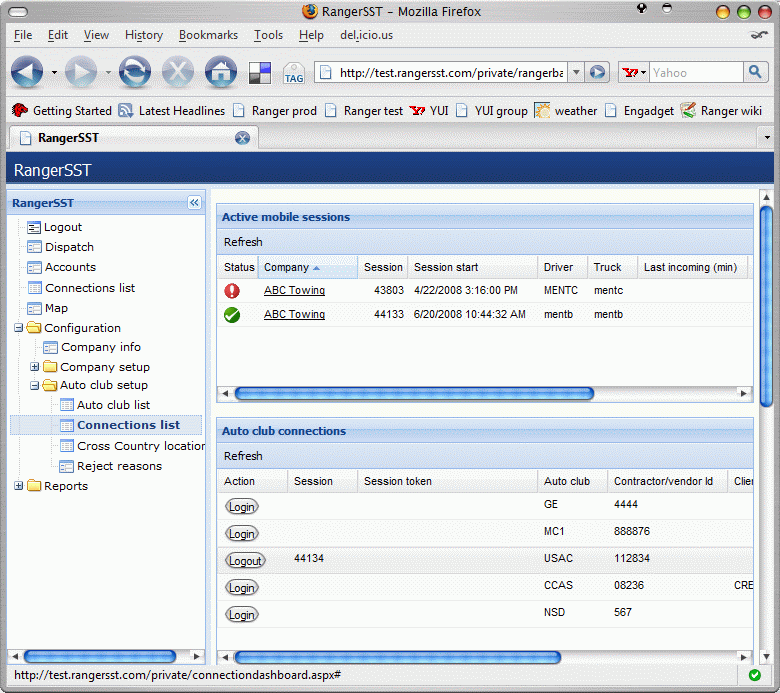
Task: Open the Bookmarks menu
Action: (208, 35)
